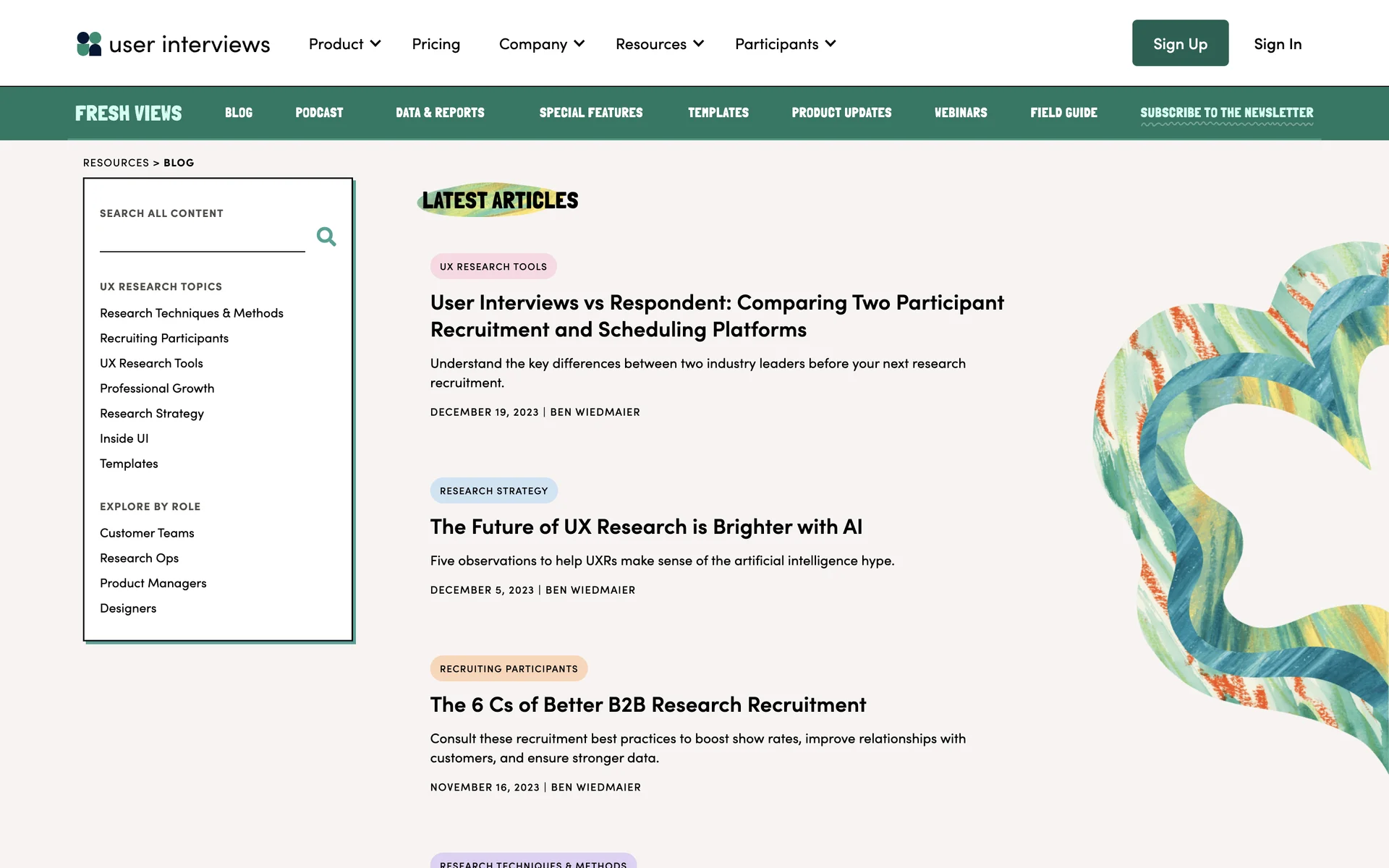Click the search magnifier icon
1389x868 pixels.
326,237
